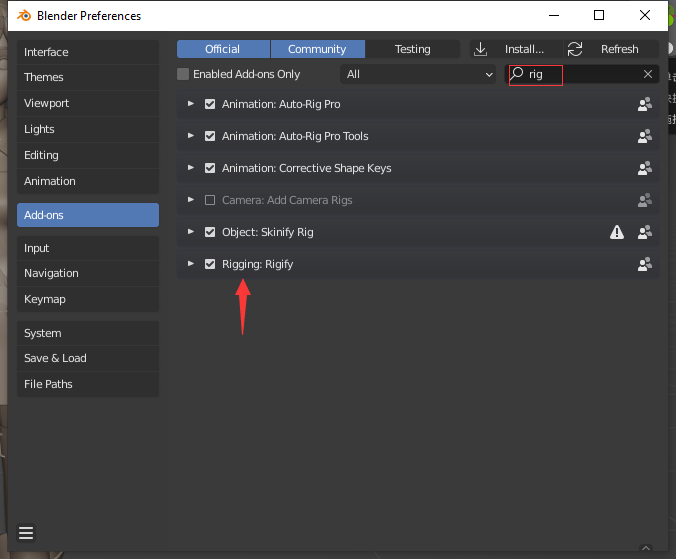The image size is (676, 559).
Task: Open the Animation preferences section
Action: point(88,181)
